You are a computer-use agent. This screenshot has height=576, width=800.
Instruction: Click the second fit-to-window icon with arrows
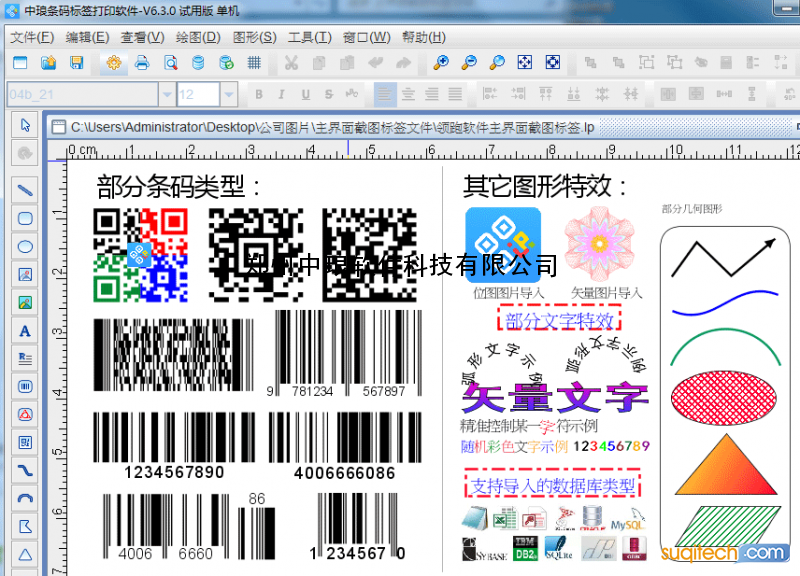click(553, 63)
